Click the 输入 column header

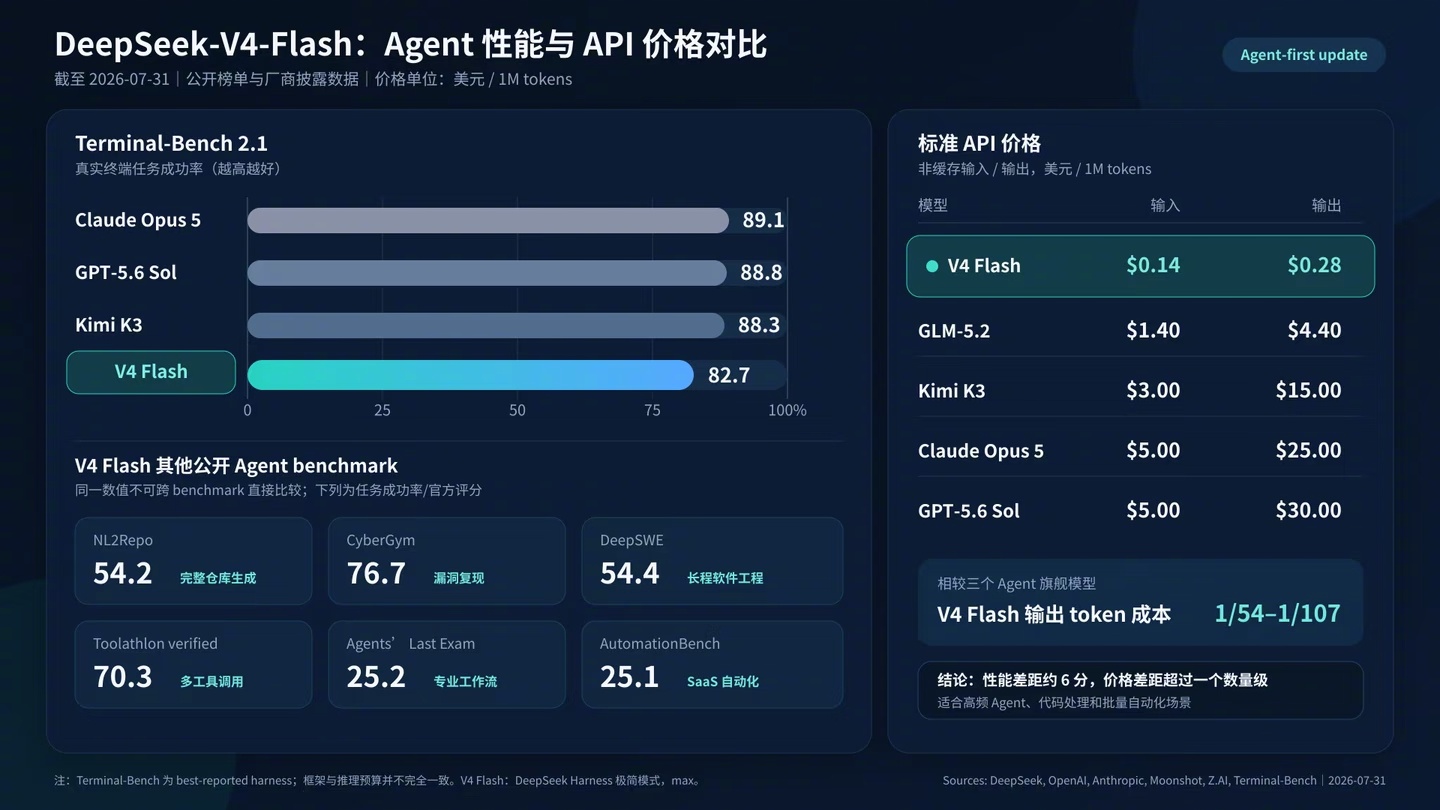1165,205
